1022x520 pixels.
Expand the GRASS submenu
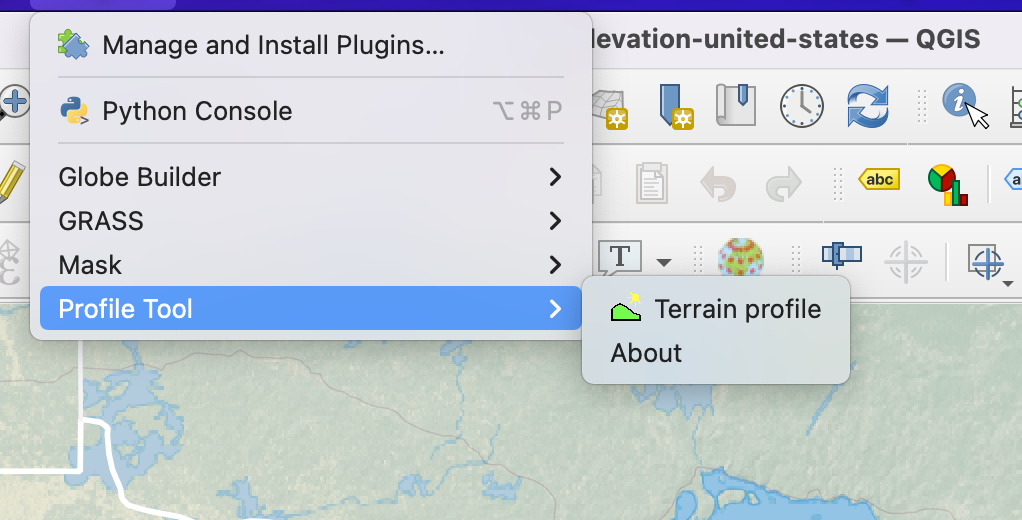point(311,221)
